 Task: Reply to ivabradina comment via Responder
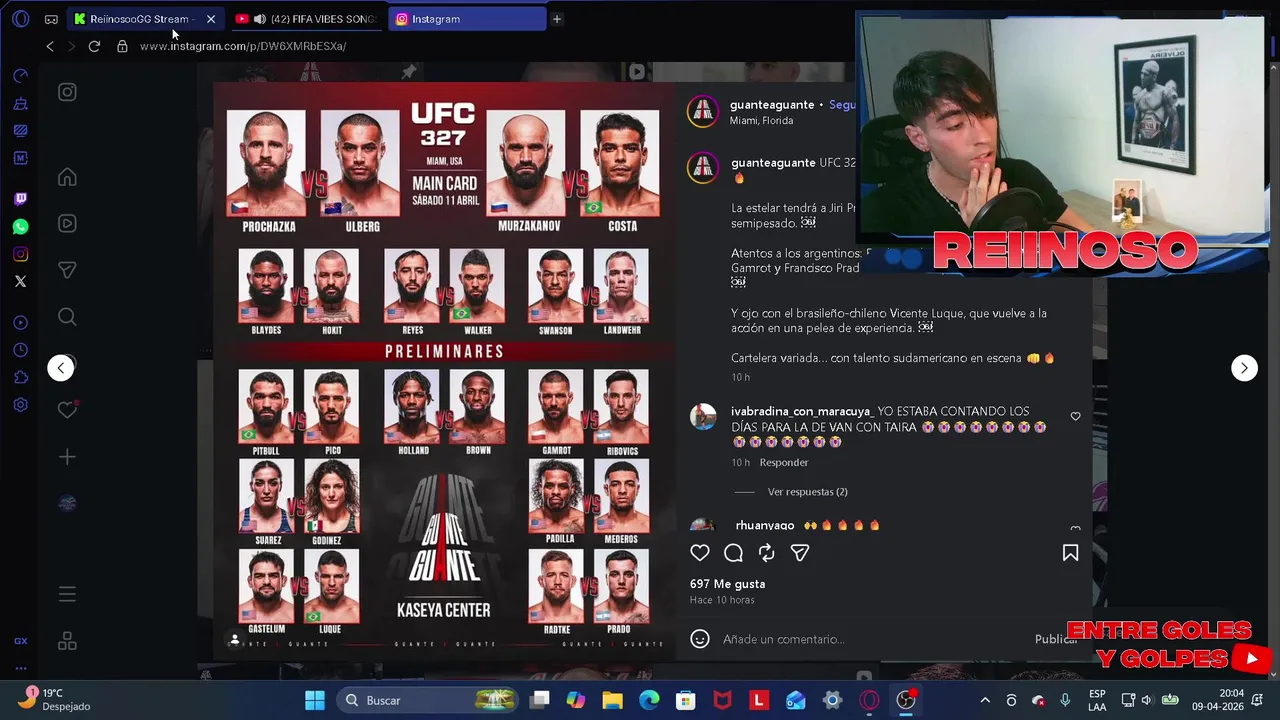783,463
